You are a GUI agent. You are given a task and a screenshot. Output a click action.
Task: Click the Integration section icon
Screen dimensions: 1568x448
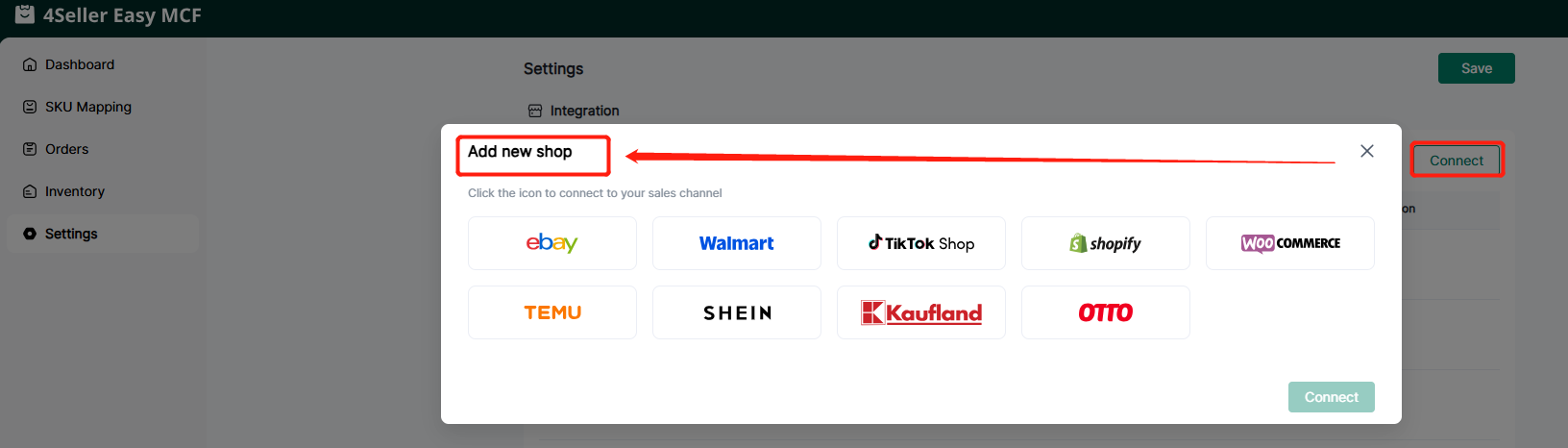point(535,111)
